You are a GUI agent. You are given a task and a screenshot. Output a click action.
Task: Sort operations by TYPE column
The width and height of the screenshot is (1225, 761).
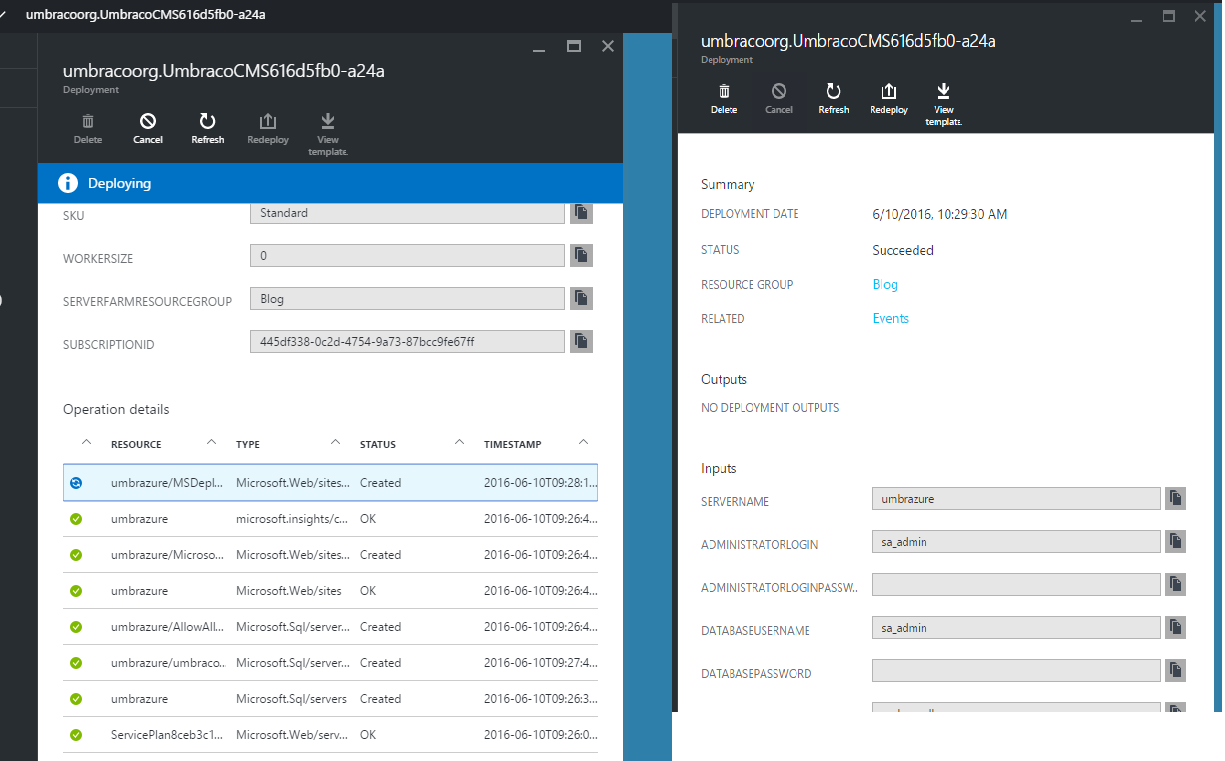[x=247, y=444]
